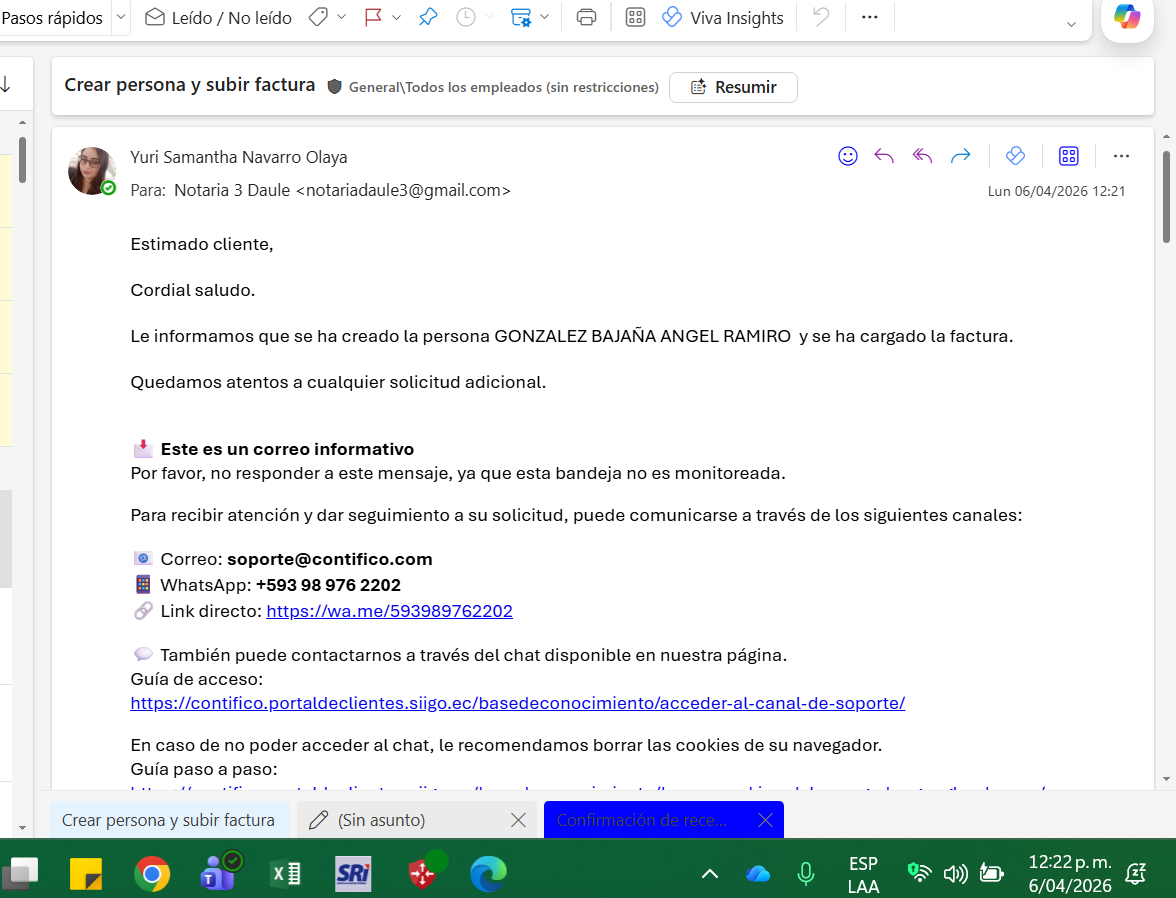Forward the message
Image resolution: width=1176 pixels, height=898 pixels.
960,156
